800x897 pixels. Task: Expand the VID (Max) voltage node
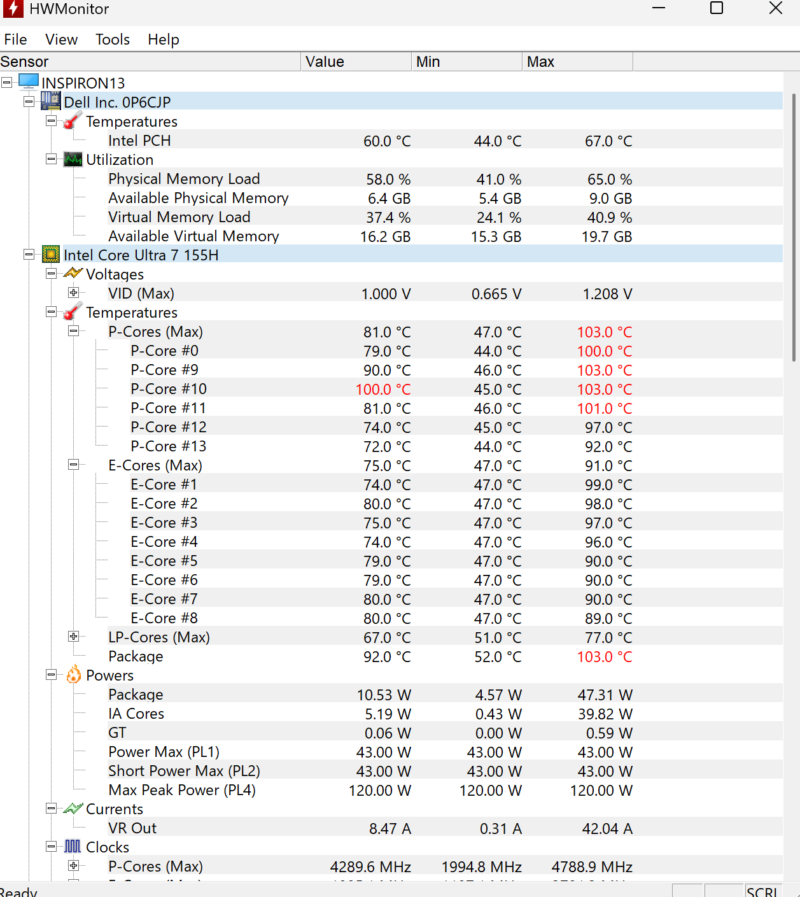[x=73, y=293]
